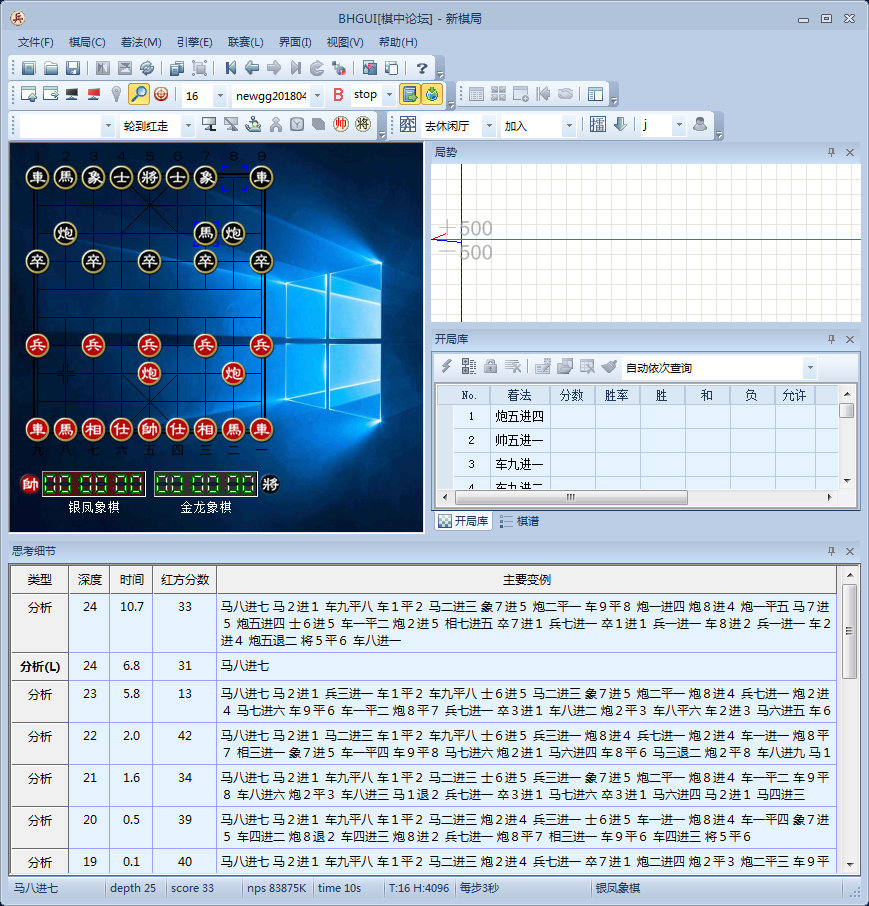869x906 pixels.
Task: Open the 文件(F) menu
Action: click(35, 42)
